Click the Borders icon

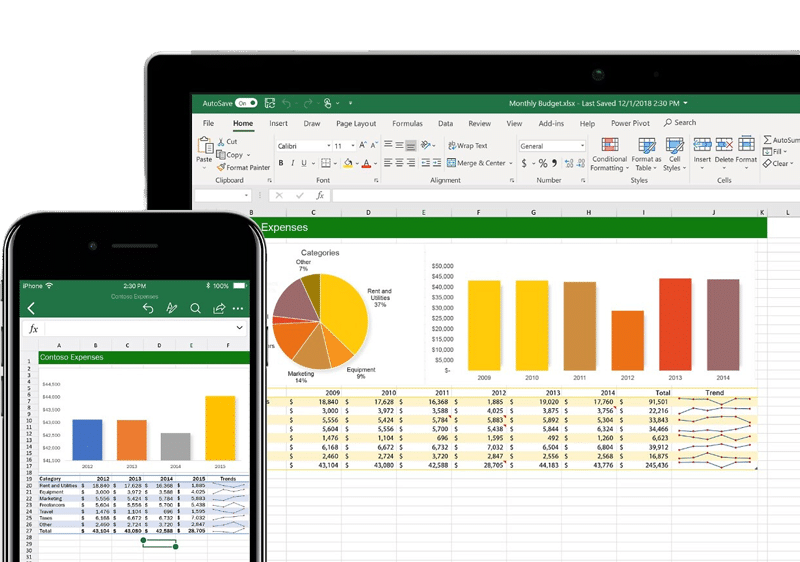326,163
